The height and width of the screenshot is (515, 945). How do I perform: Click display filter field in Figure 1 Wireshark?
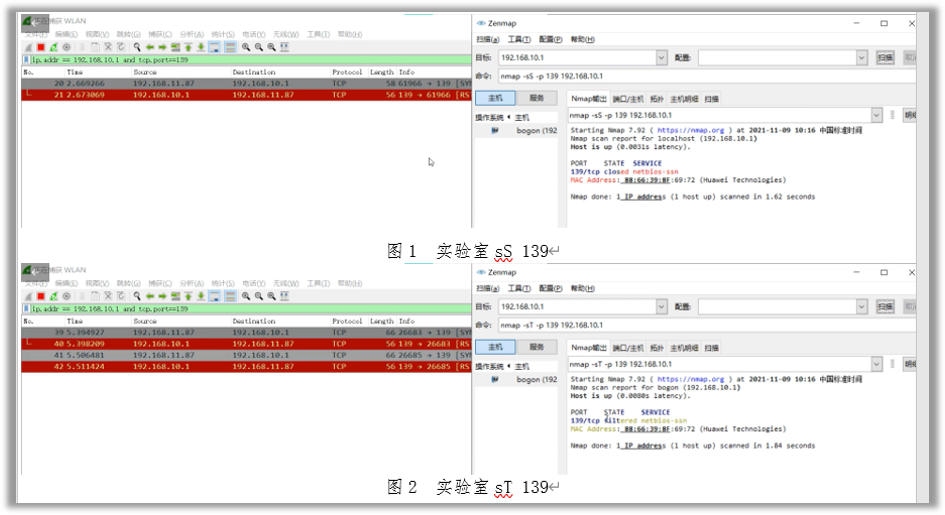[x=250, y=60]
